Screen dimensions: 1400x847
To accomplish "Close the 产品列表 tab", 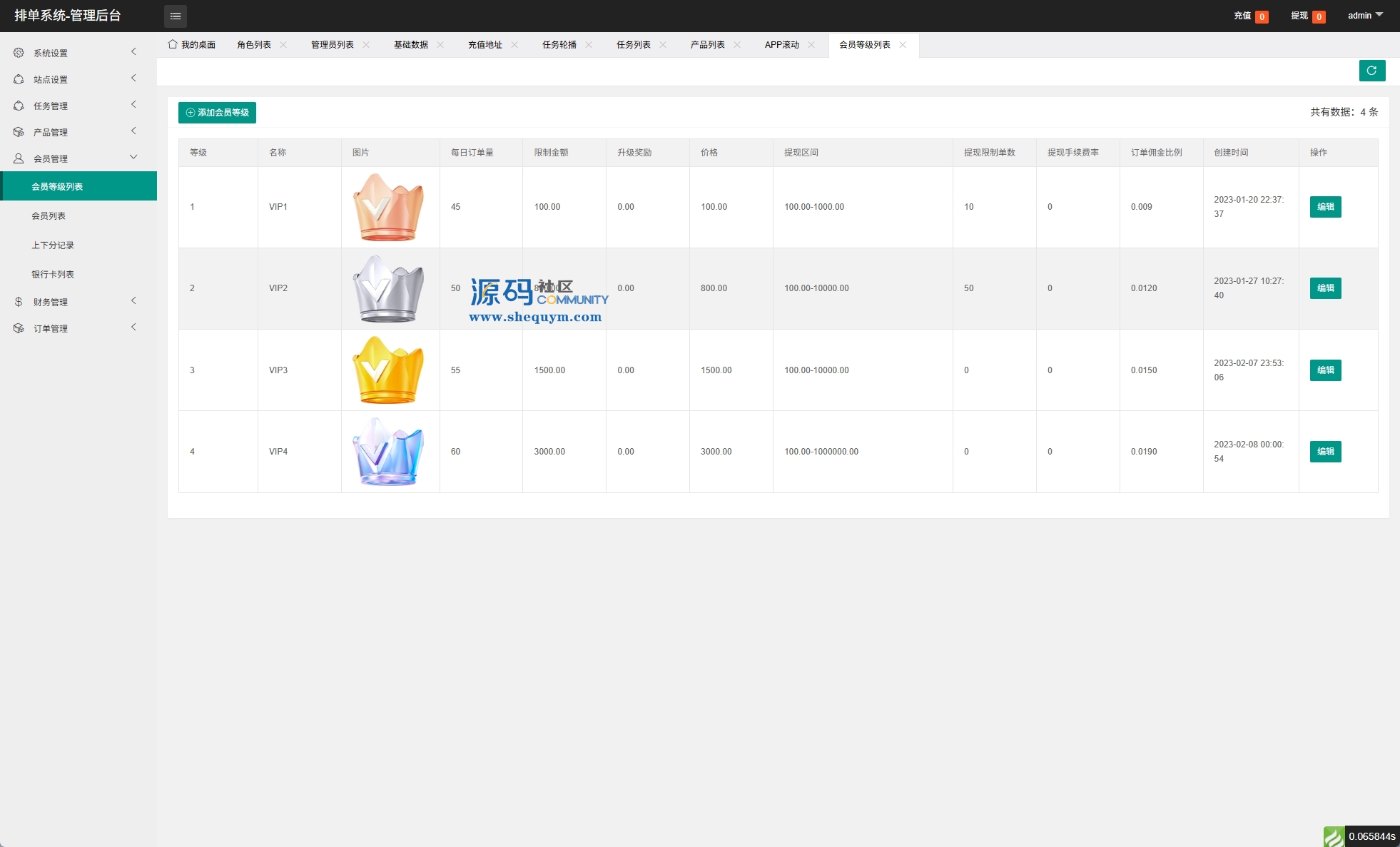I will pyautogui.click(x=737, y=44).
